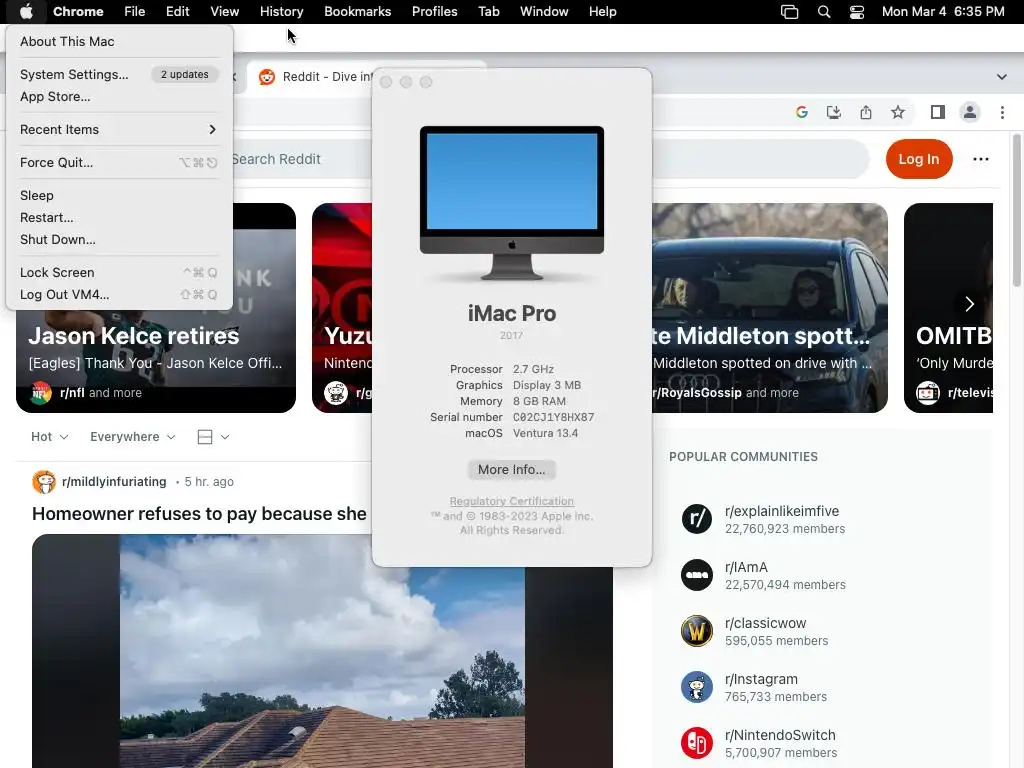Click the serial number C02CJ1Y8HX87
The width and height of the screenshot is (1024, 768).
pyautogui.click(x=553, y=417)
